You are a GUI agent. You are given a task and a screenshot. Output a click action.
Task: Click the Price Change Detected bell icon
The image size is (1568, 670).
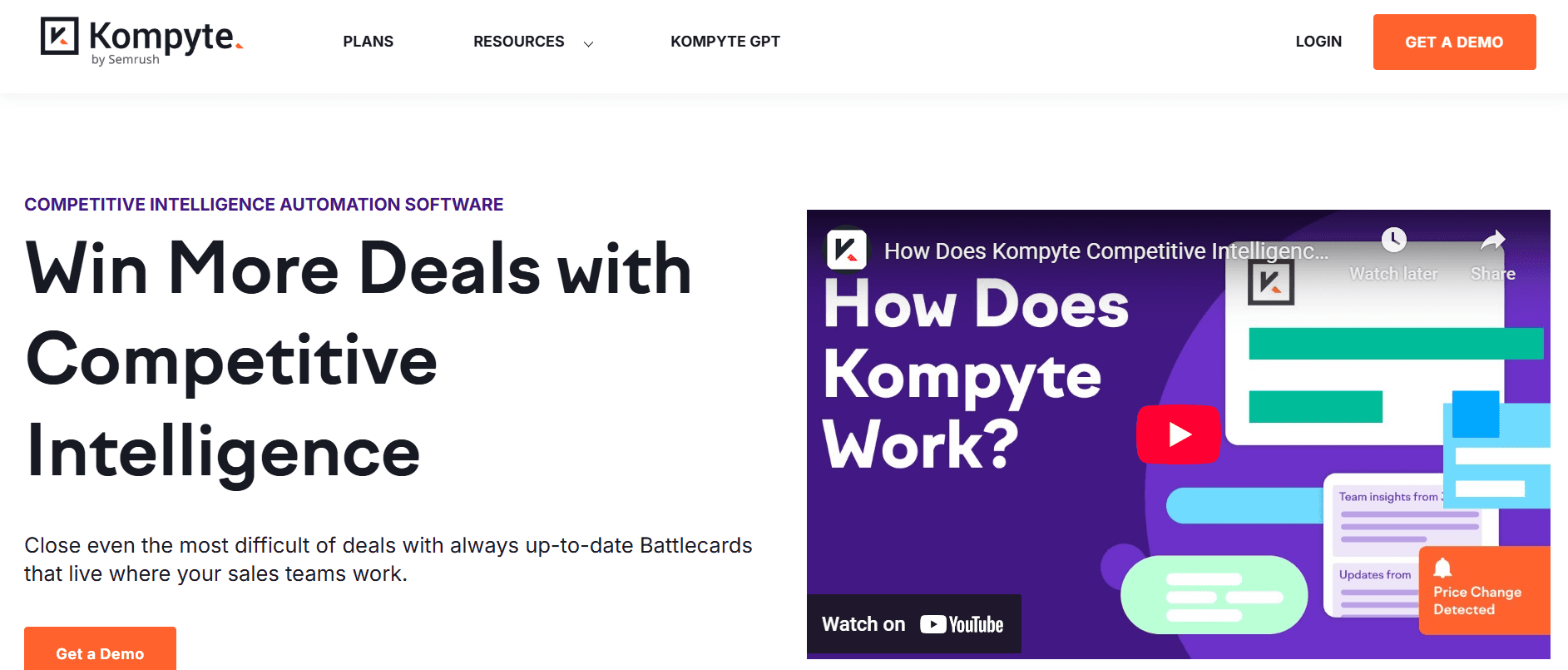coord(1442,568)
